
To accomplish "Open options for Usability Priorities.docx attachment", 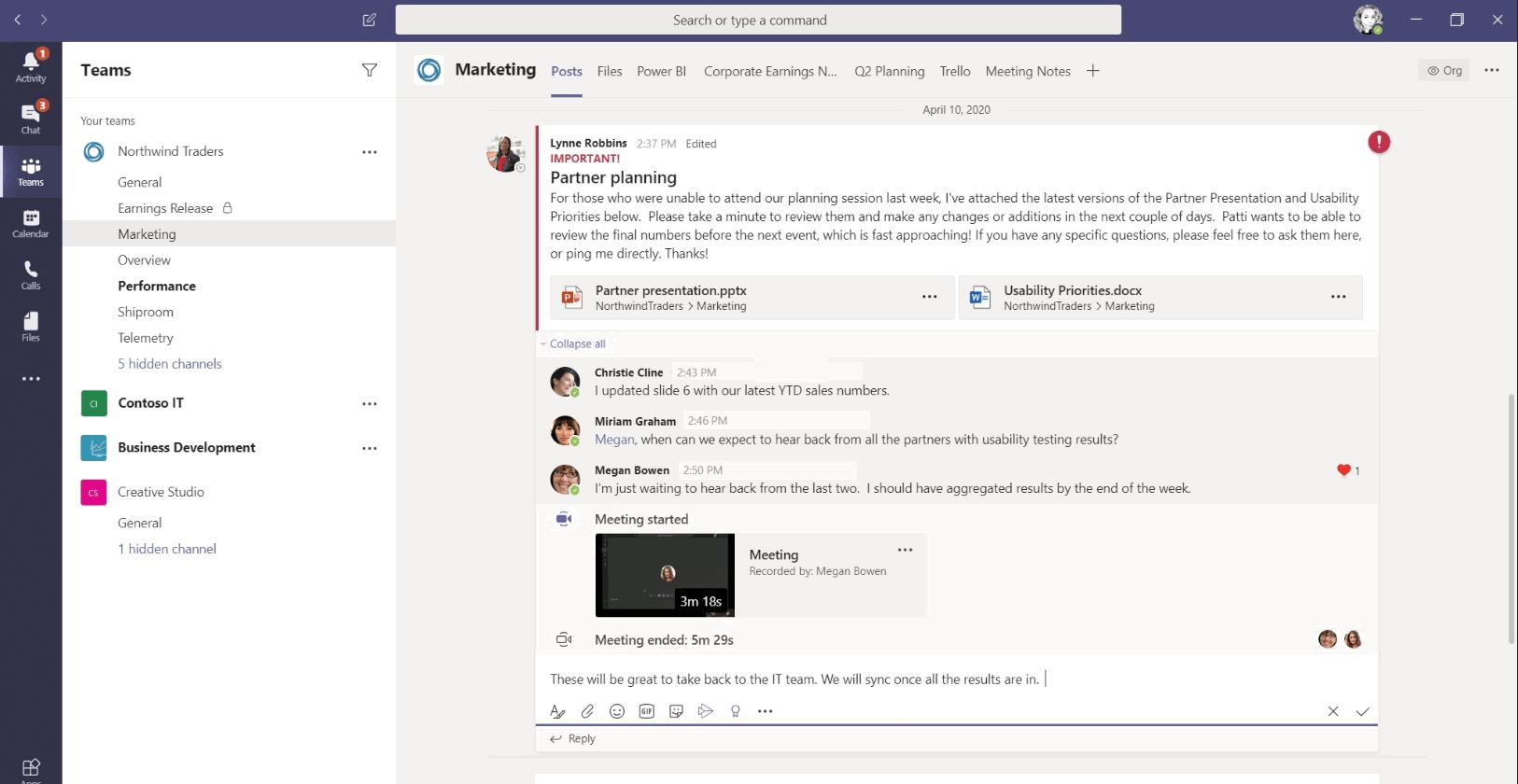I will (x=1339, y=297).
